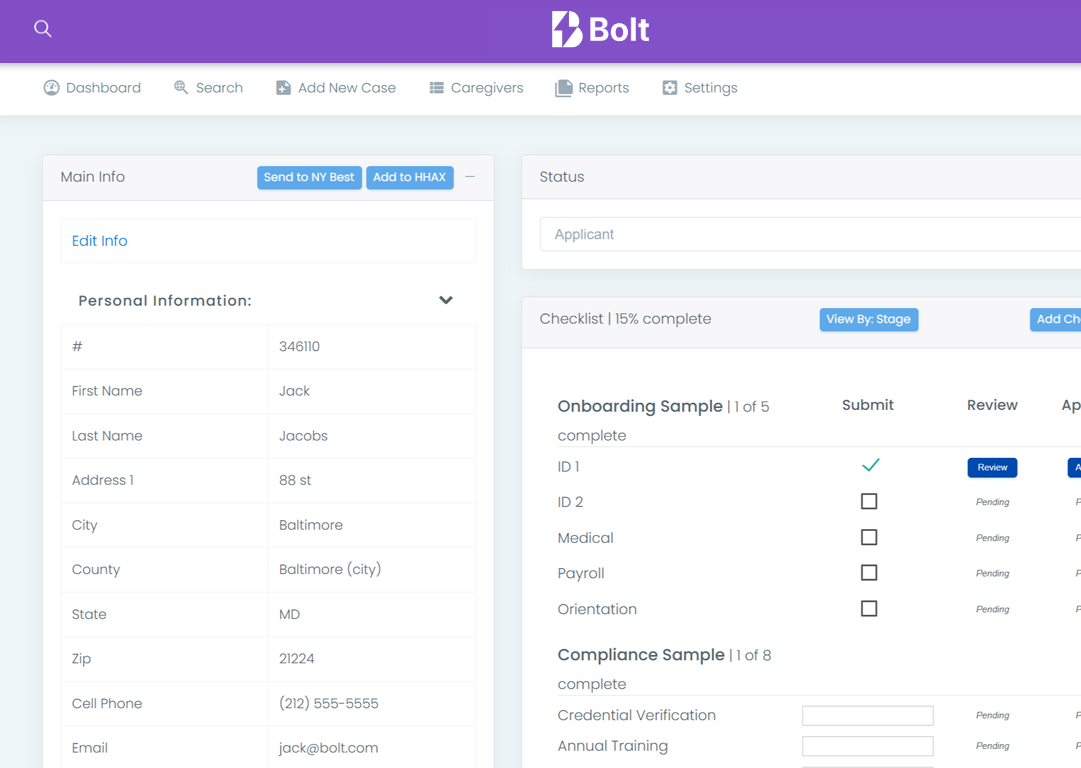Open Caregivers using the list icon

(437, 88)
